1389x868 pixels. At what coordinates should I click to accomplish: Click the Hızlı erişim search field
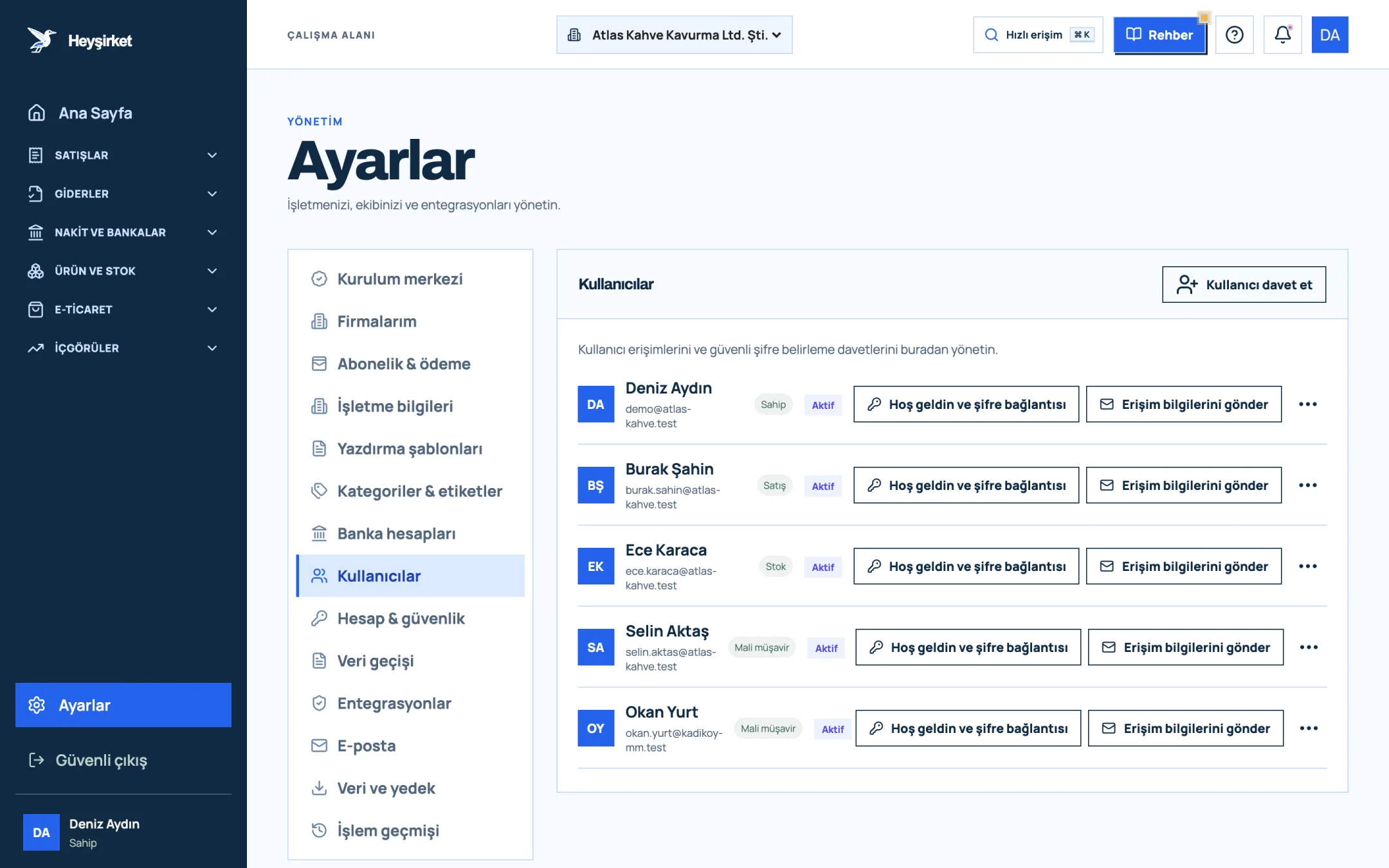(x=1038, y=35)
